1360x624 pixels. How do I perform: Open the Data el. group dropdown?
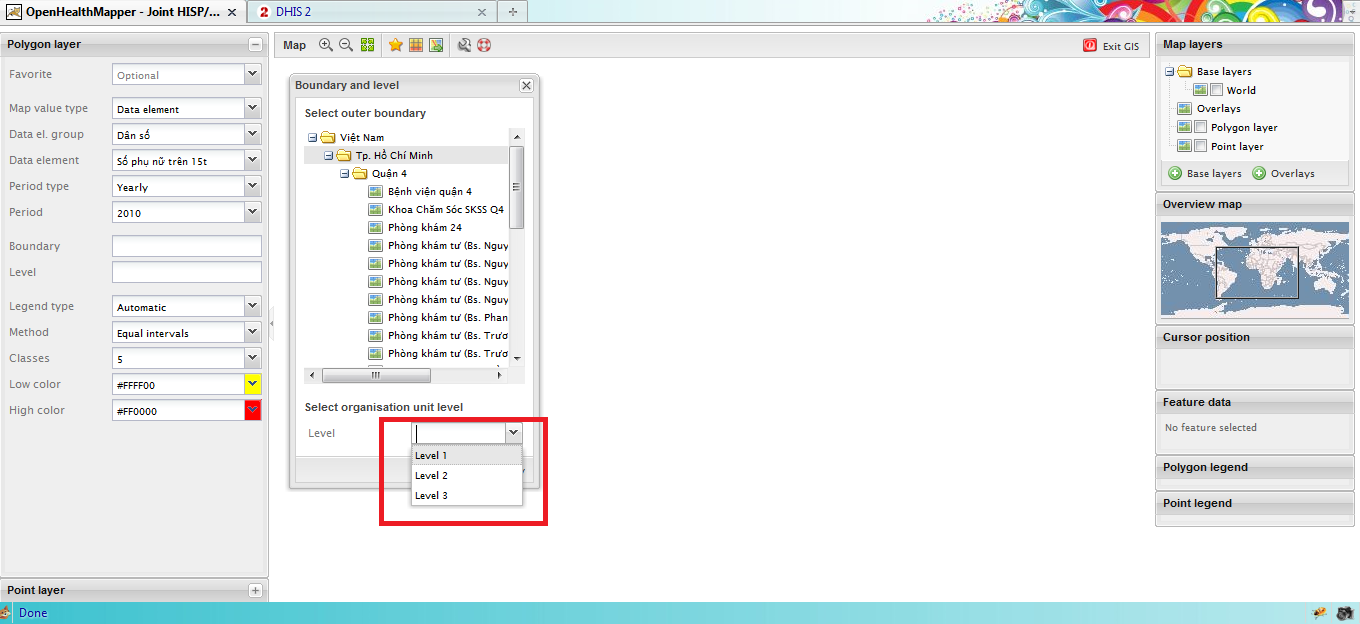click(253, 134)
